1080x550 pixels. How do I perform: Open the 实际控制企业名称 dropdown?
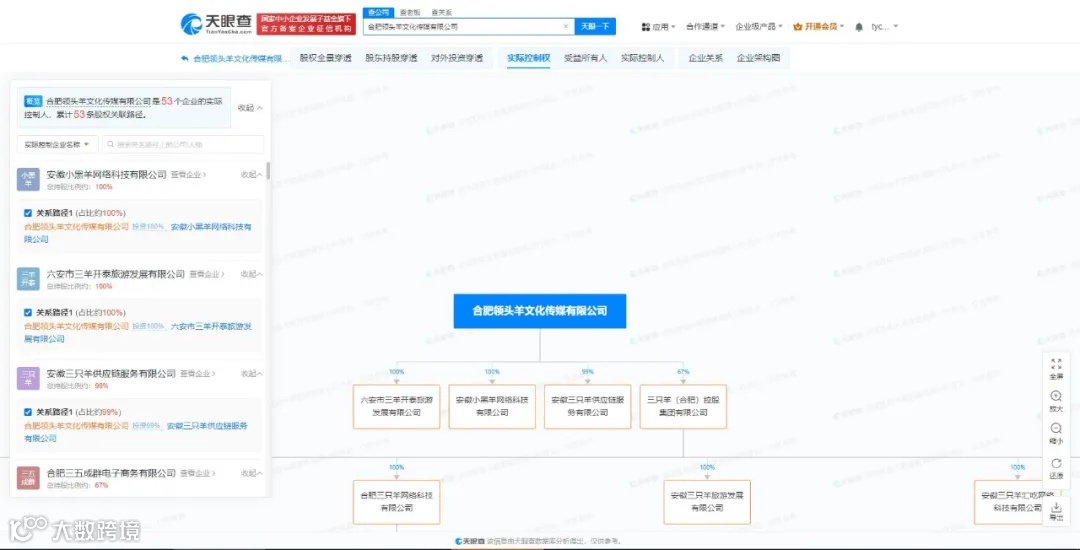[57, 145]
